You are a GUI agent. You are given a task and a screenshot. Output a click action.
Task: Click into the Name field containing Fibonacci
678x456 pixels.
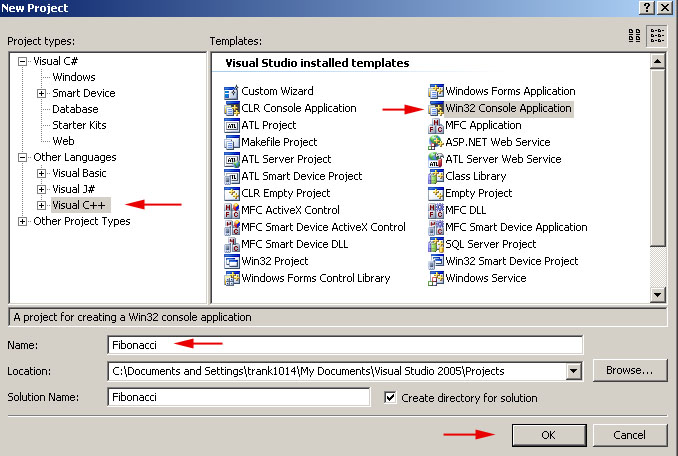(x=345, y=345)
